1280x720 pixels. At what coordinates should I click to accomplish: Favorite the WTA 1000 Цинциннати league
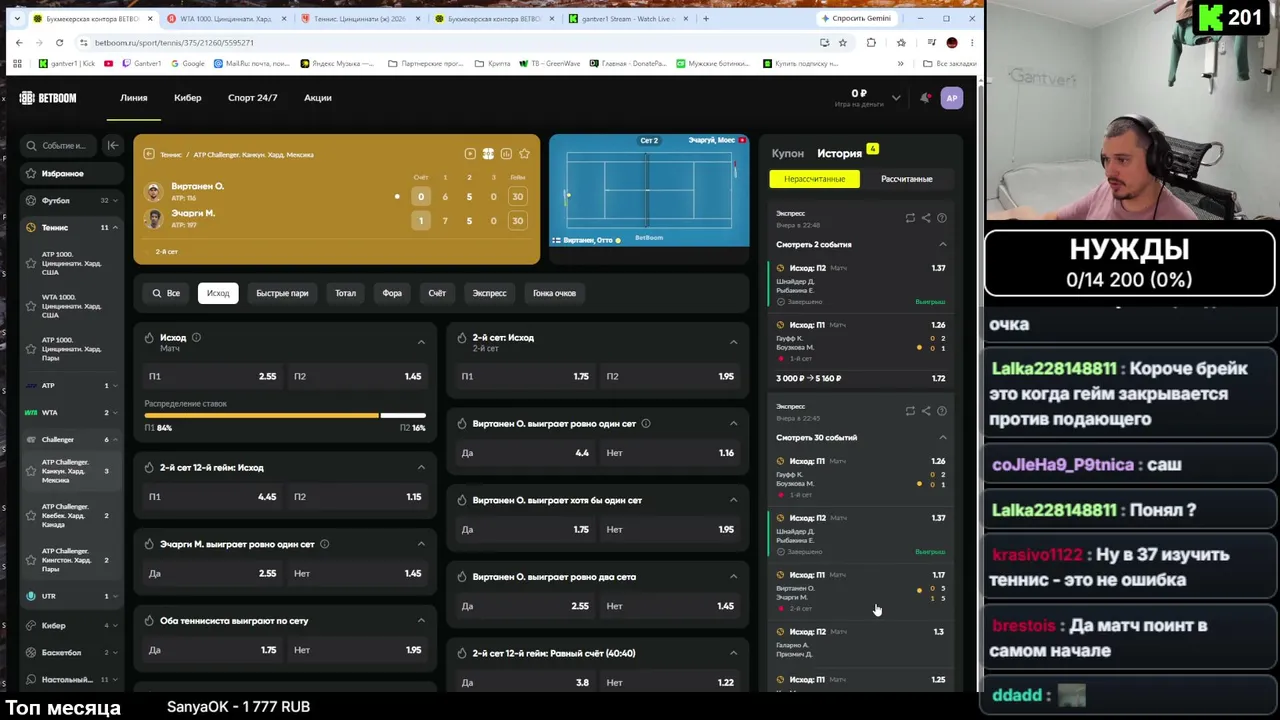click(31, 306)
